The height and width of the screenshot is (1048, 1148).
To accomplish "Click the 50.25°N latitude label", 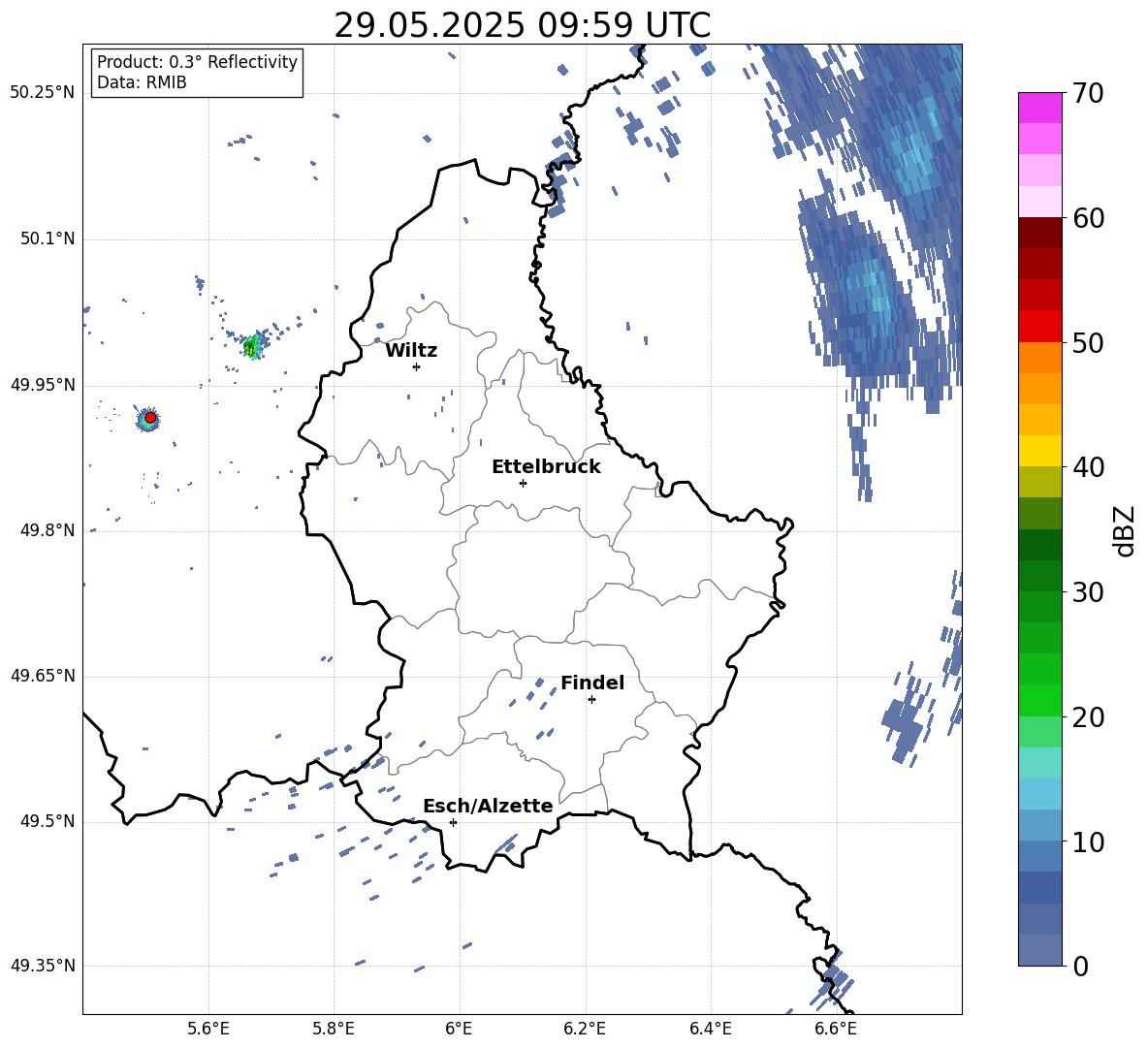I will point(43,93).
